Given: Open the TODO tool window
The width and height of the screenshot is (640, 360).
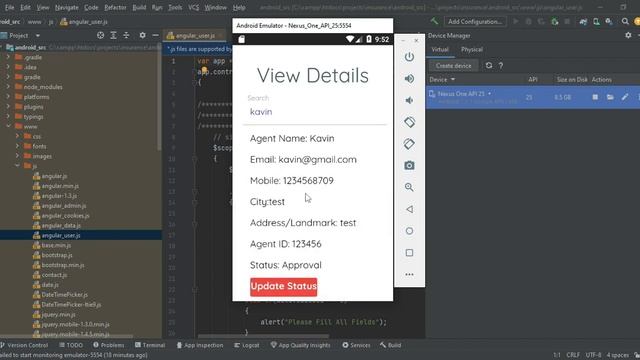Looking at the screenshot, I should [x=71, y=345].
